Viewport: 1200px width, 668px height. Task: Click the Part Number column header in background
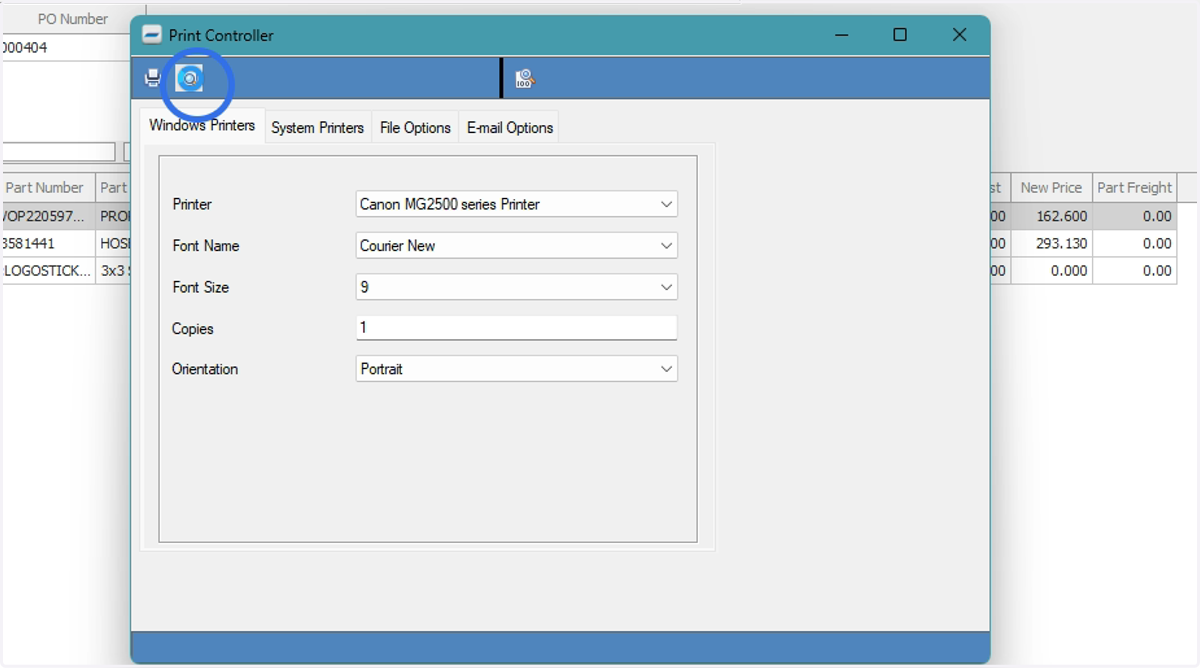[47, 188]
